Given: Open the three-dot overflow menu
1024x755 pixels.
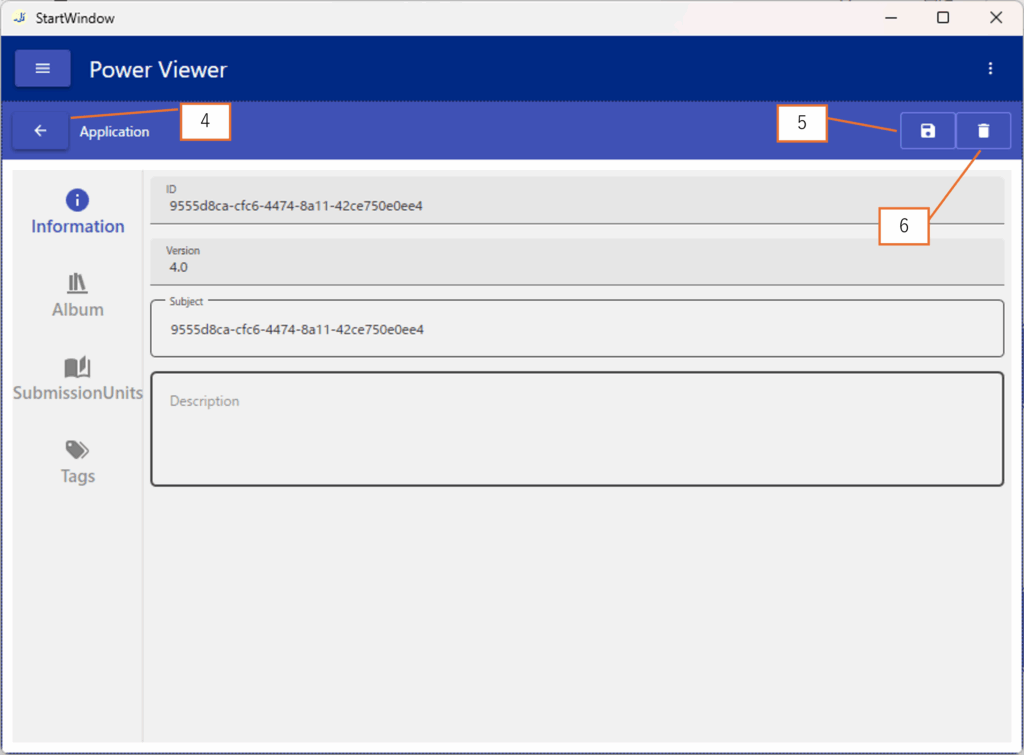Looking at the screenshot, I should point(990,69).
